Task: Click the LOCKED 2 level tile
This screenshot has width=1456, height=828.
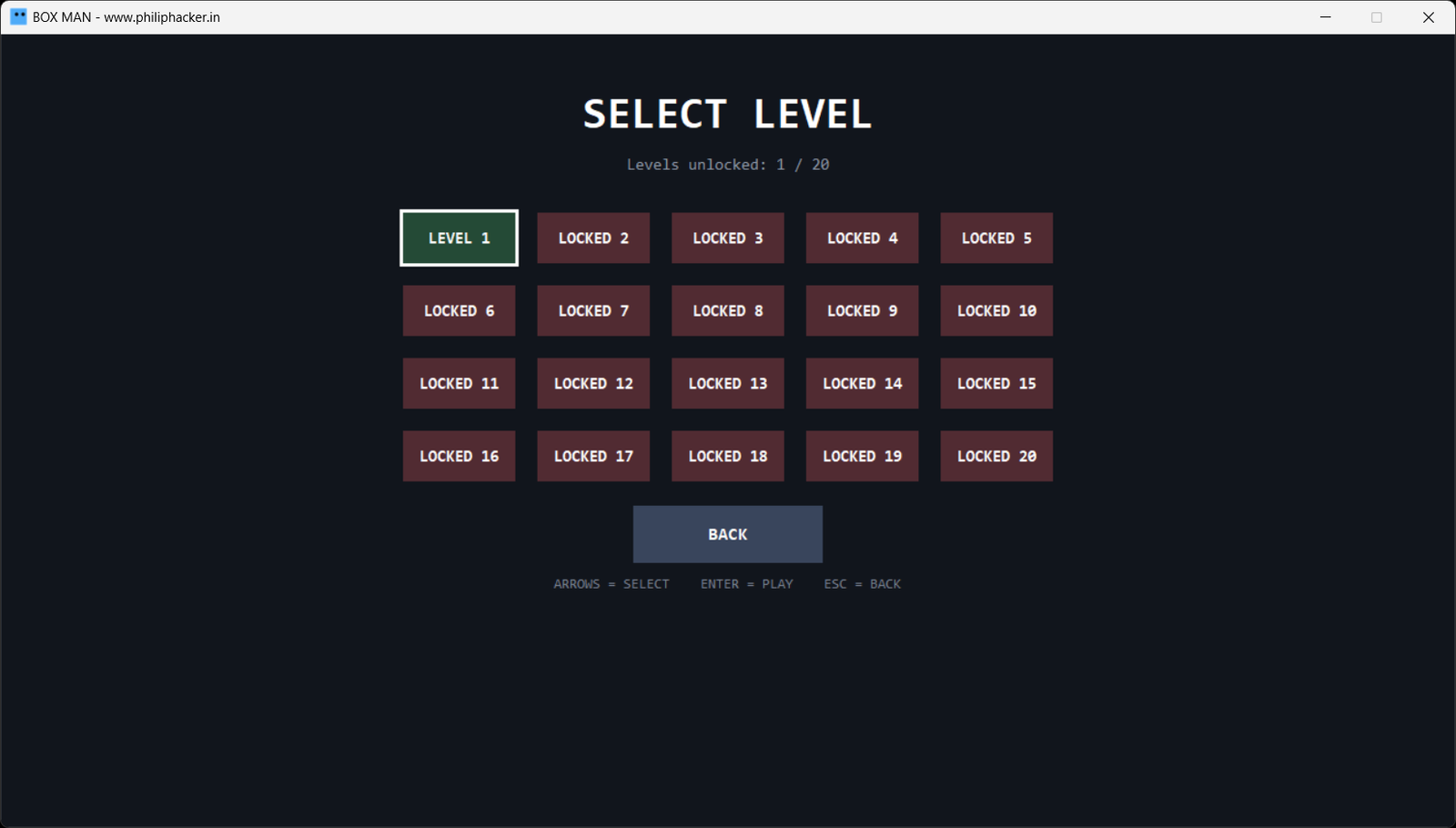Action: click(x=593, y=237)
